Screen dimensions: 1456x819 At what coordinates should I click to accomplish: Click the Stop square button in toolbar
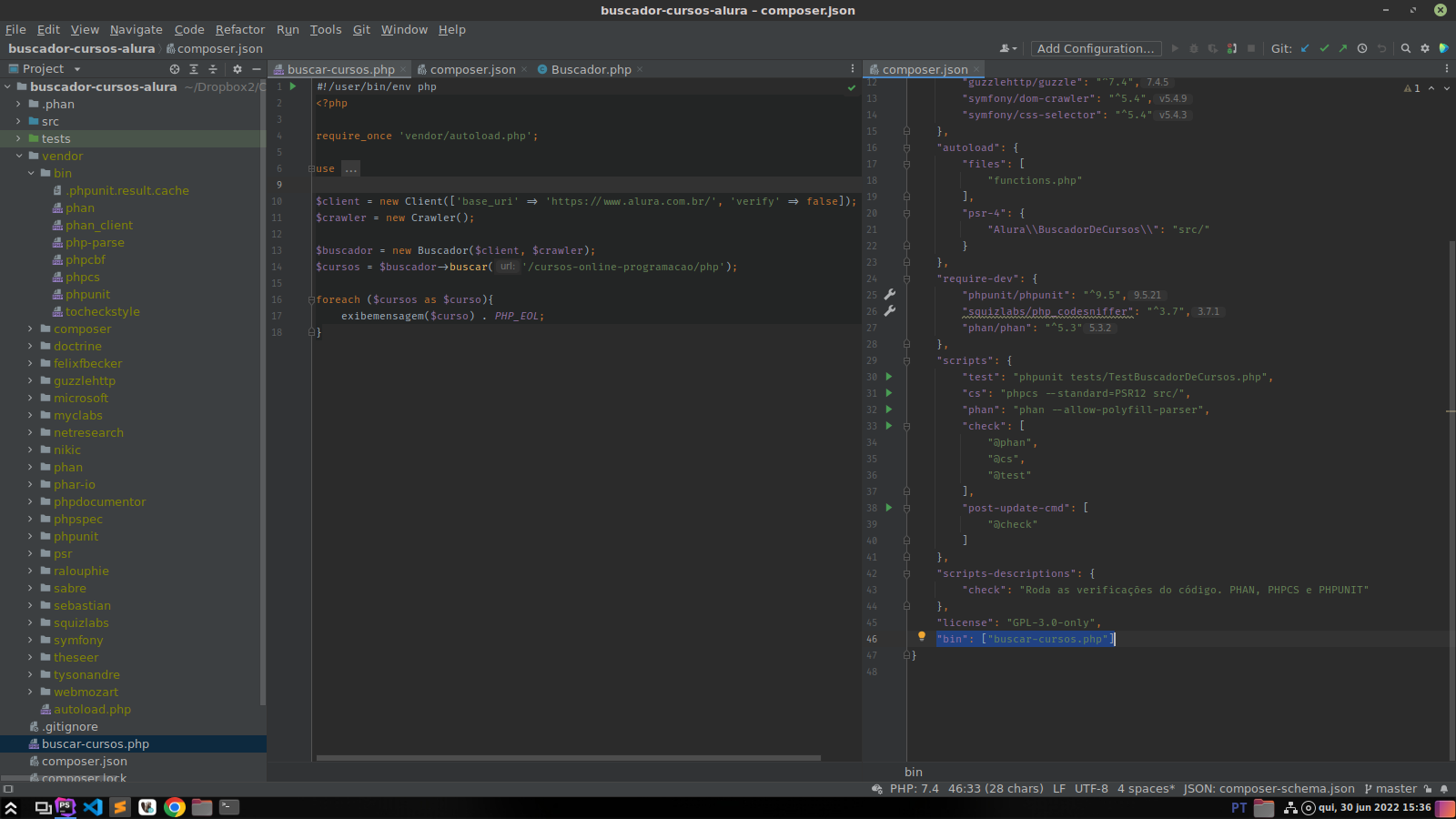tap(1251, 48)
